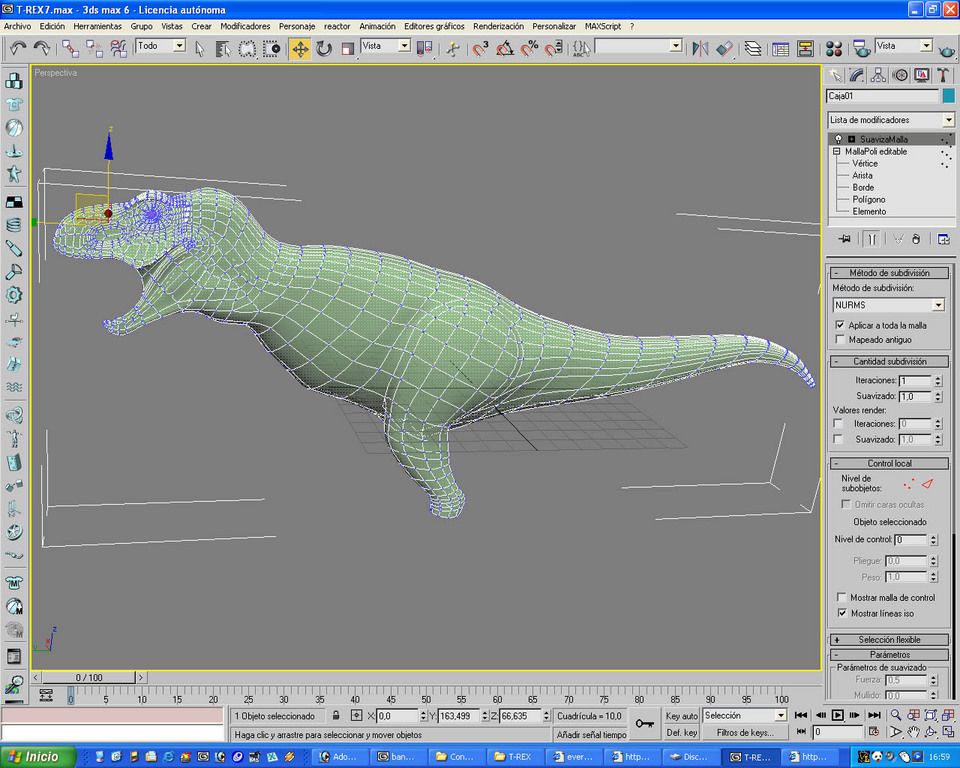Select the Pan view hand tool
Viewport: 960px width, 768px height.
914,732
